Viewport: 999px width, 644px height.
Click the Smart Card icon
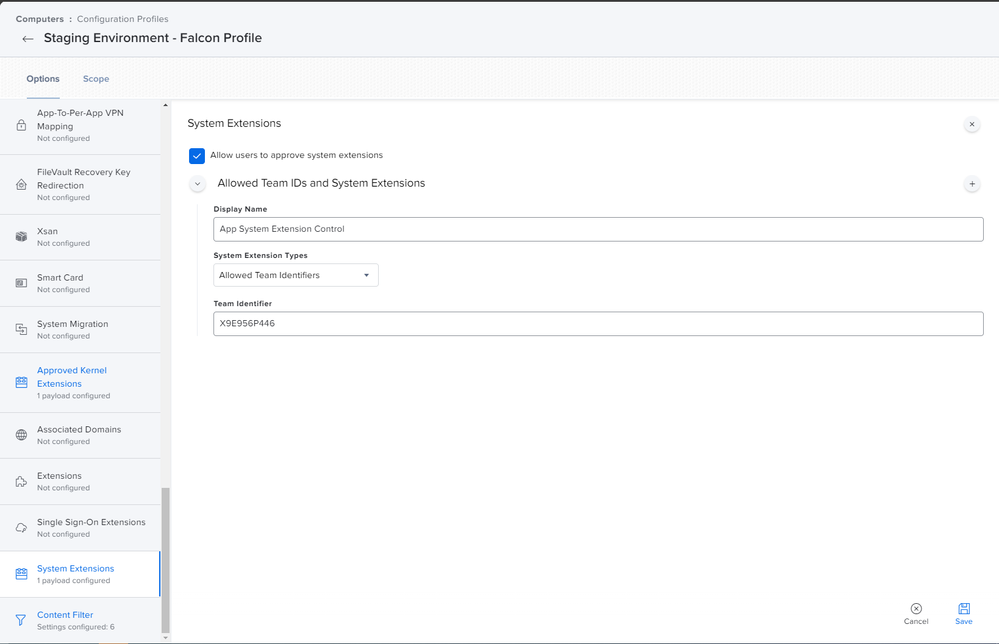[21, 283]
